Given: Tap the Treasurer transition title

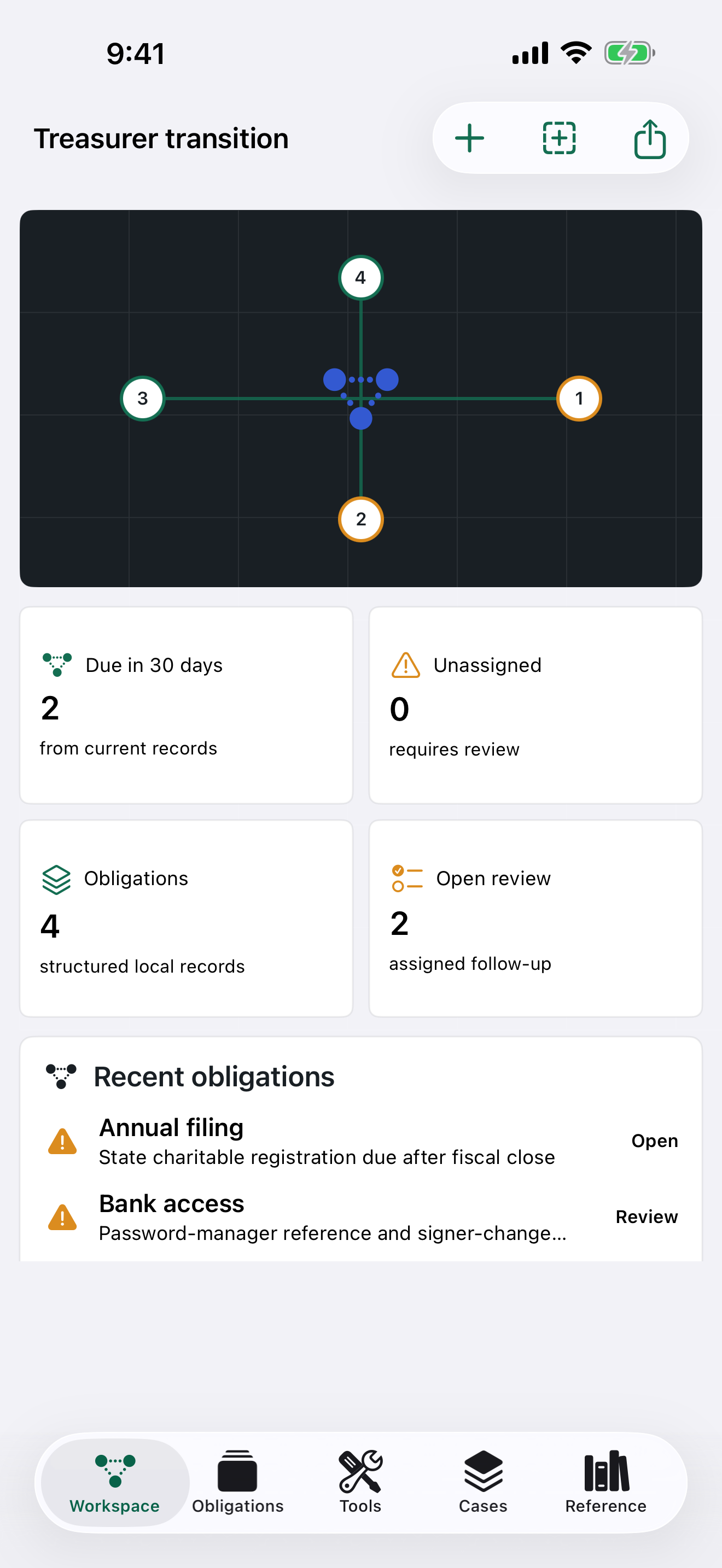Looking at the screenshot, I should coord(161,138).
